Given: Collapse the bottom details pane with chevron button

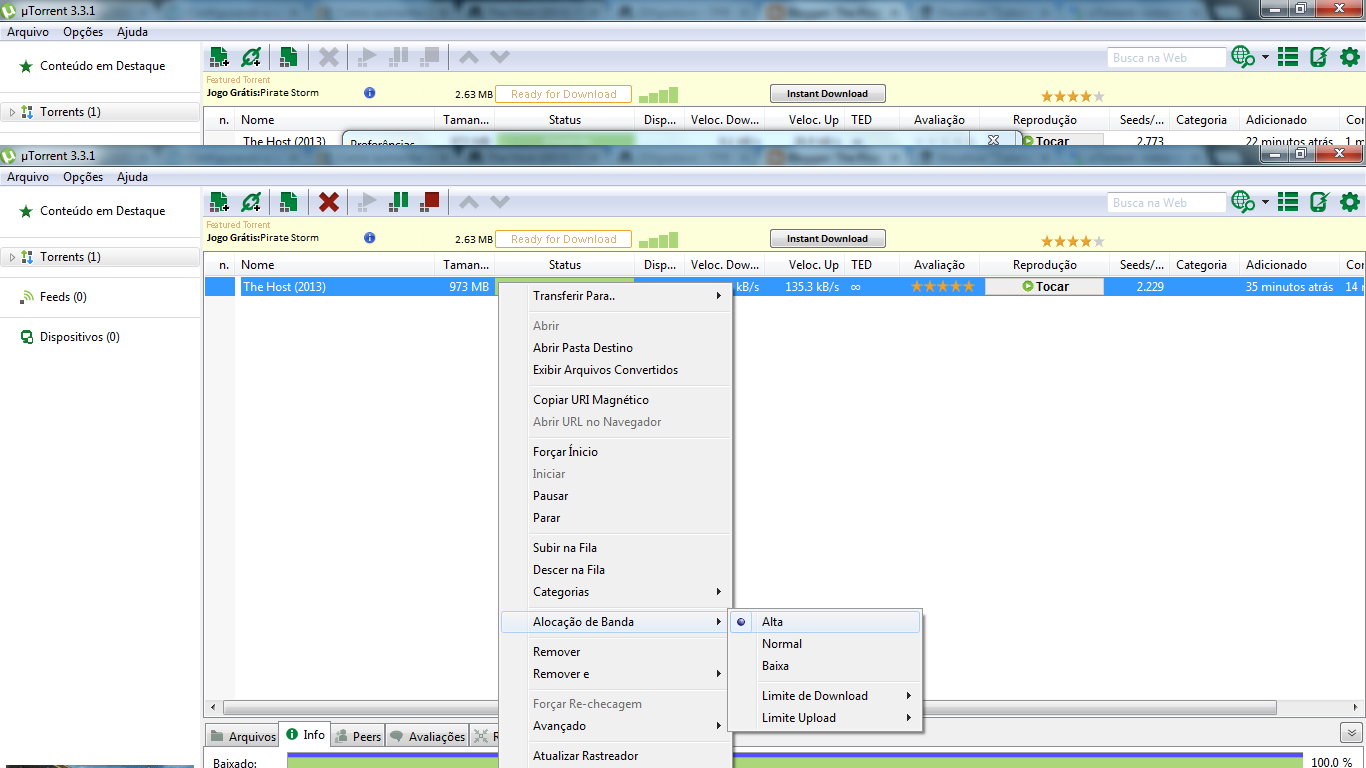Looking at the screenshot, I should (1350, 733).
